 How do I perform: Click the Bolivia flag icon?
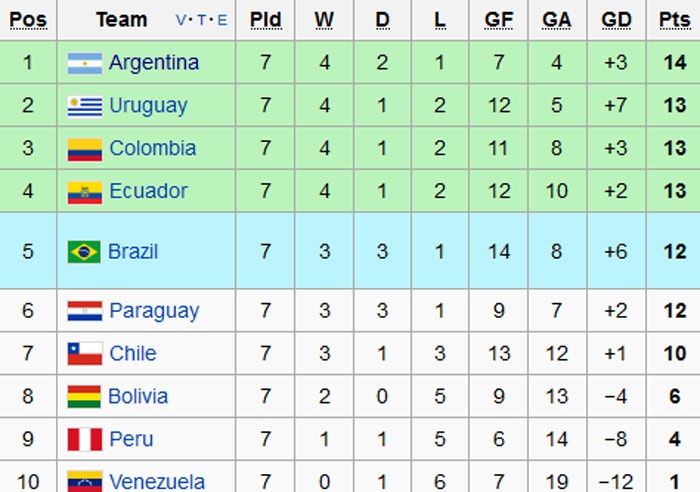point(84,397)
